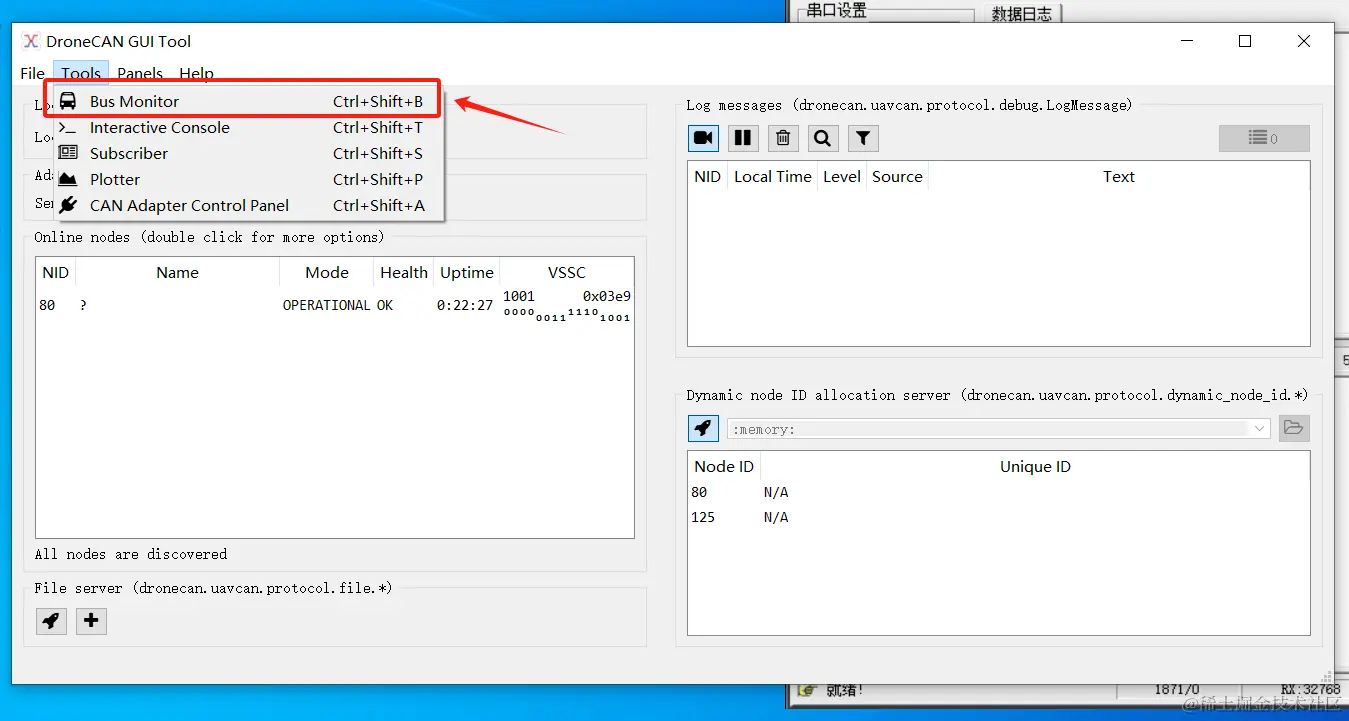Screen dimensions: 1349x721
Task: Click the log row counter button
Action: tap(1264, 138)
